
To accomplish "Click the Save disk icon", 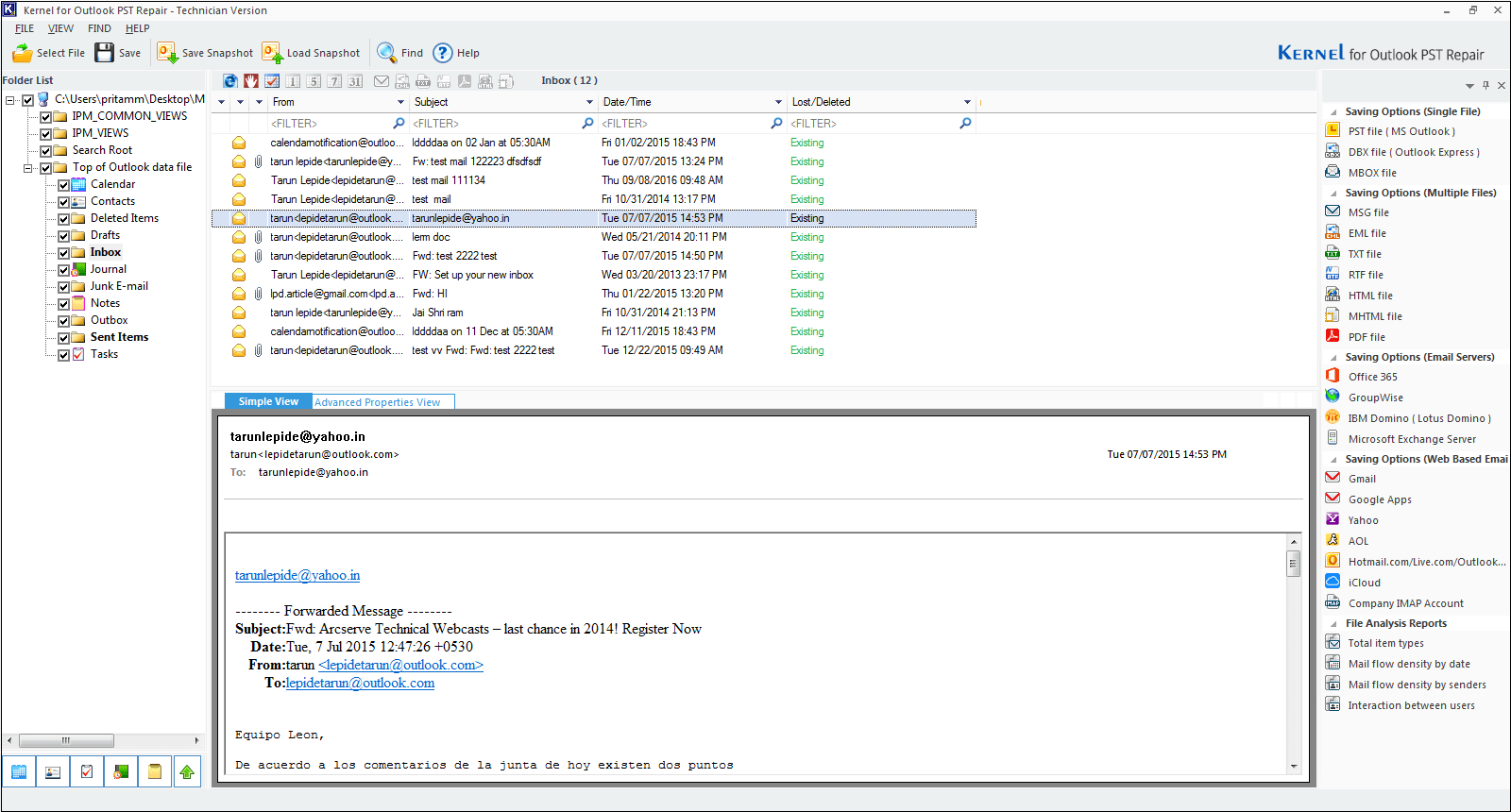I will click(x=104, y=53).
